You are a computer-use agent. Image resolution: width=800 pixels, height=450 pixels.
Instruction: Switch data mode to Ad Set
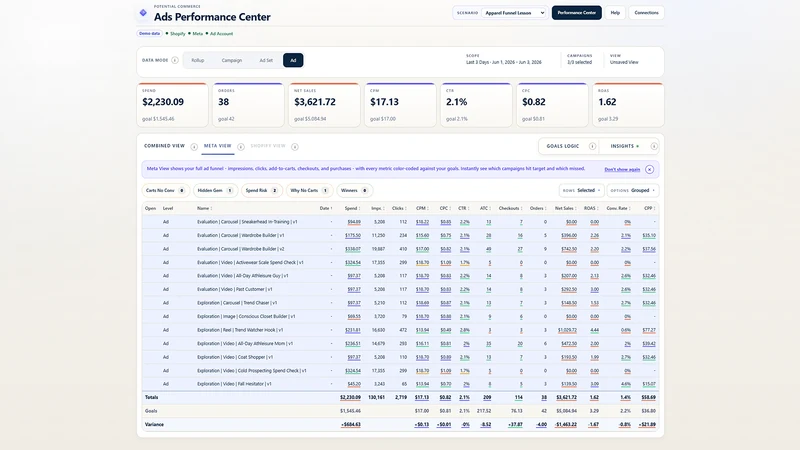point(266,60)
